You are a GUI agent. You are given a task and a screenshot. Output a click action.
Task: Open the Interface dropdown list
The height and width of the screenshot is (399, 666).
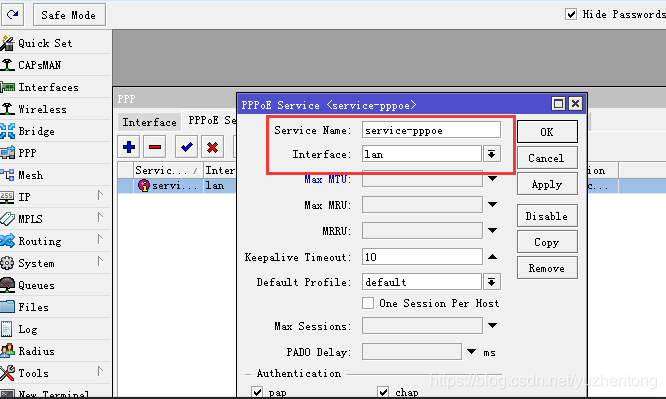click(491, 154)
